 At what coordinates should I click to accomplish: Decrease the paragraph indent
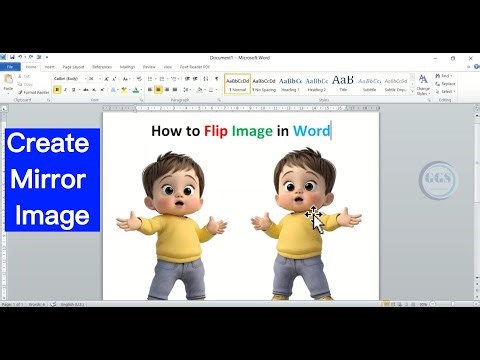(187, 79)
